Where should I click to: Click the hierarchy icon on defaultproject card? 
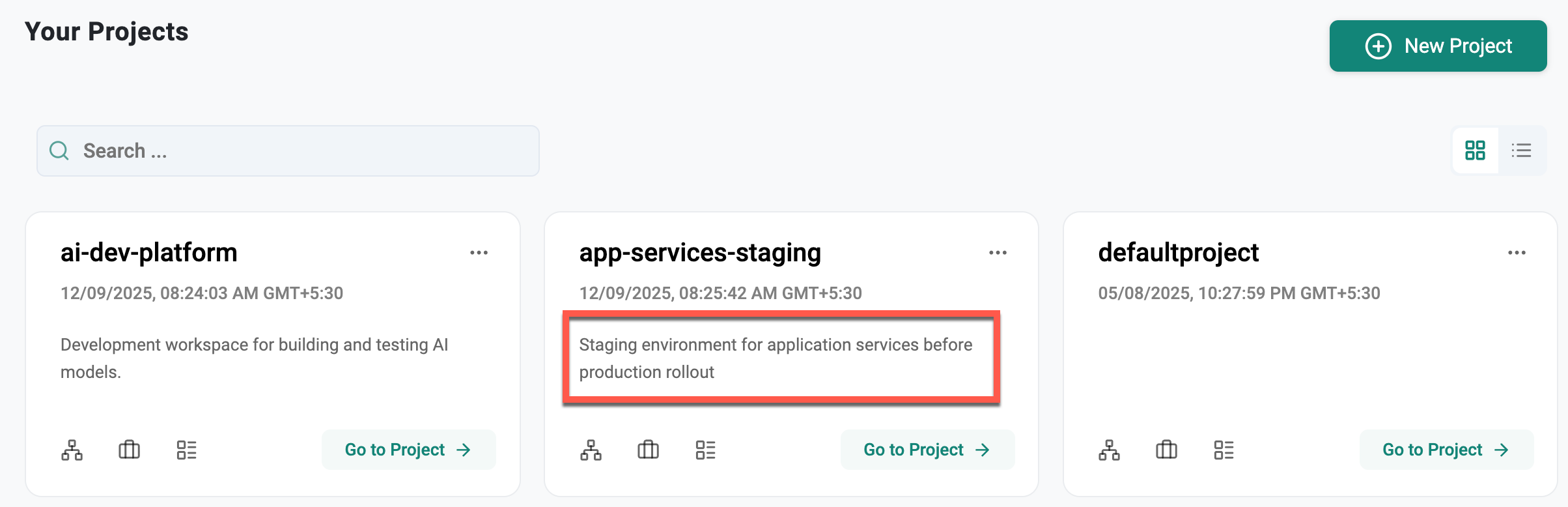click(1109, 450)
